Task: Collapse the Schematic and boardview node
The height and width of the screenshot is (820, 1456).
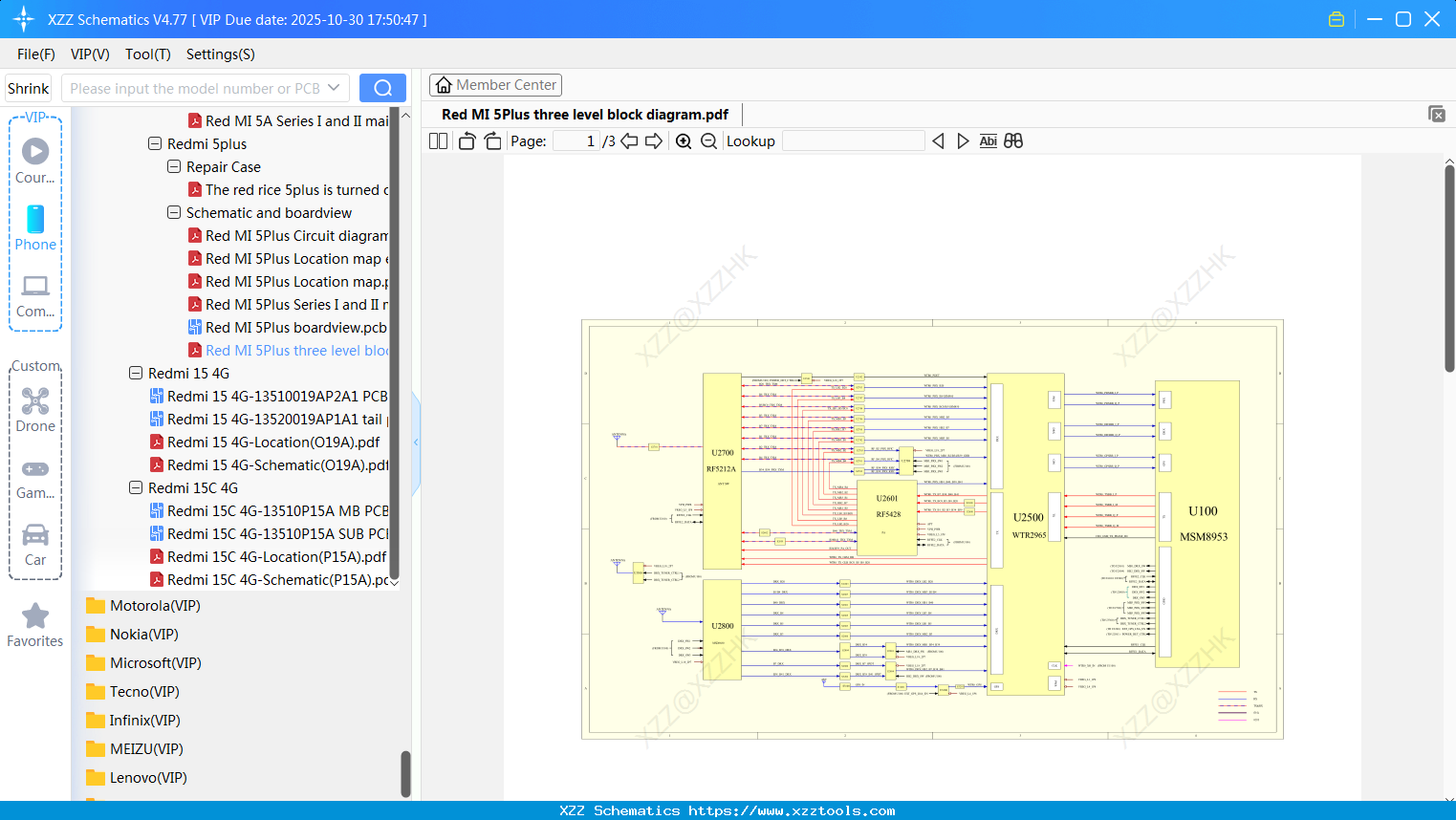Action: 173,212
